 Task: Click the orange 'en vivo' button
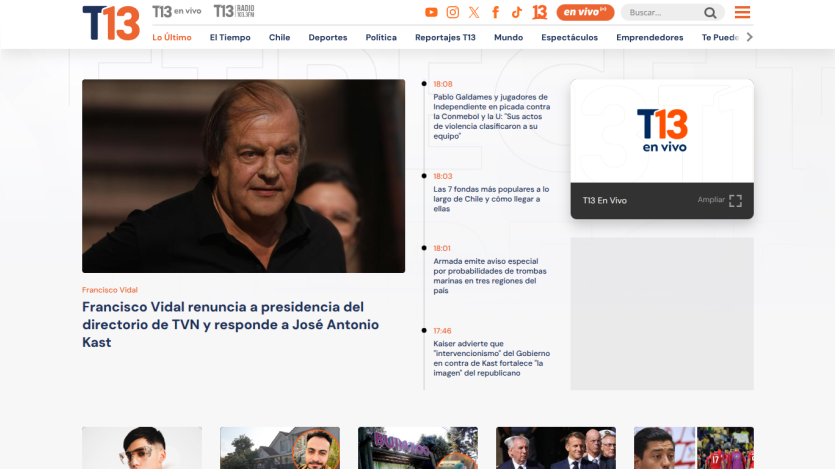tap(585, 12)
